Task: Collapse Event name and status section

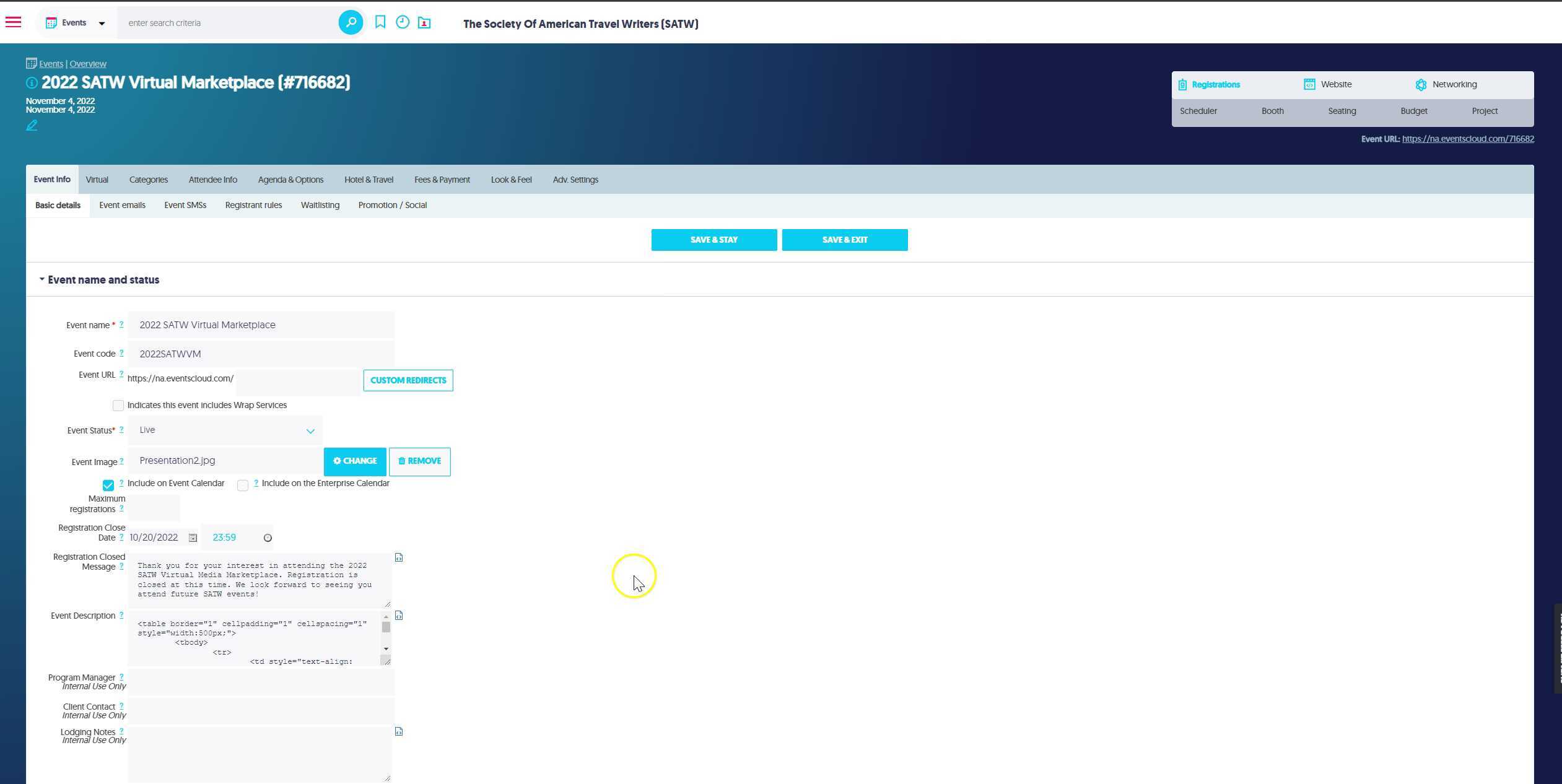Action: (42, 280)
